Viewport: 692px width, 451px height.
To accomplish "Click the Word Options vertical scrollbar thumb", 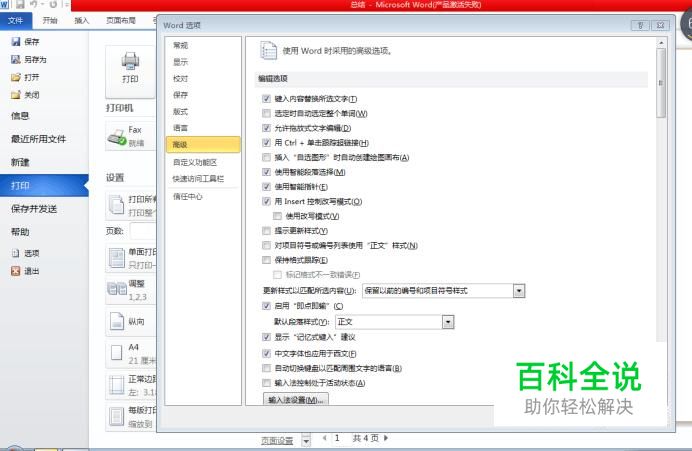I will pyautogui.click(x=661, y=83).
